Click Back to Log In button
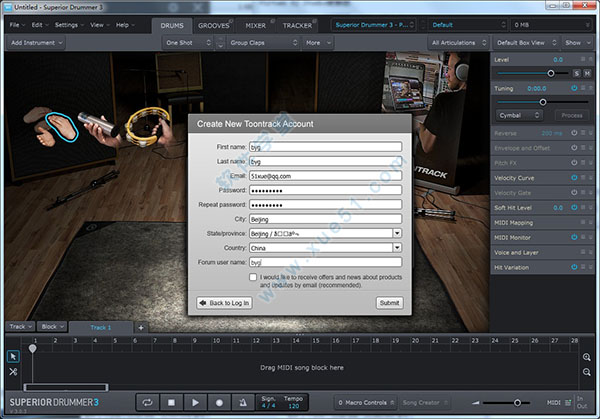The height and width of the screenshot is (419, 600). pyautogui.click(x=224, y=303)
